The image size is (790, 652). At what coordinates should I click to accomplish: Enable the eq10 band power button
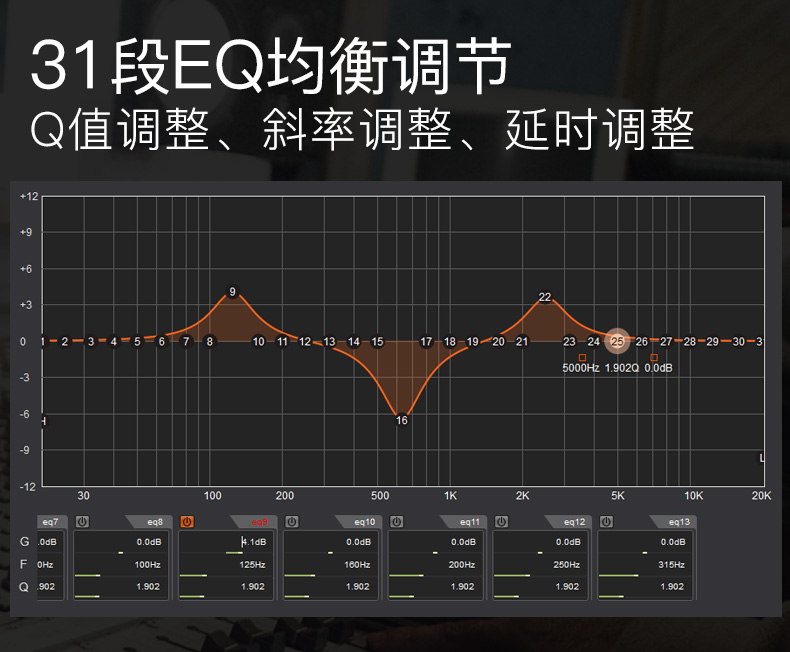tap(292, 521)
